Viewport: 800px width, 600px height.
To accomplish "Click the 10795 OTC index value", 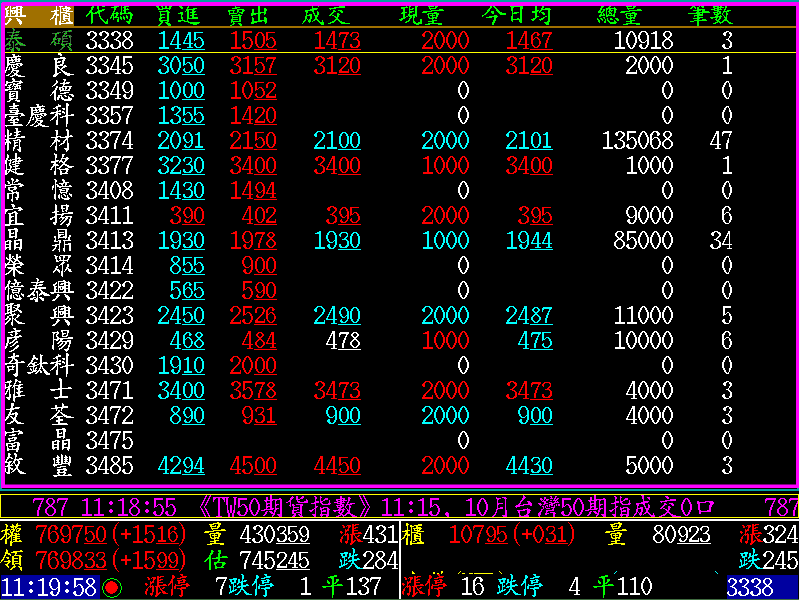I will [481, 535].
